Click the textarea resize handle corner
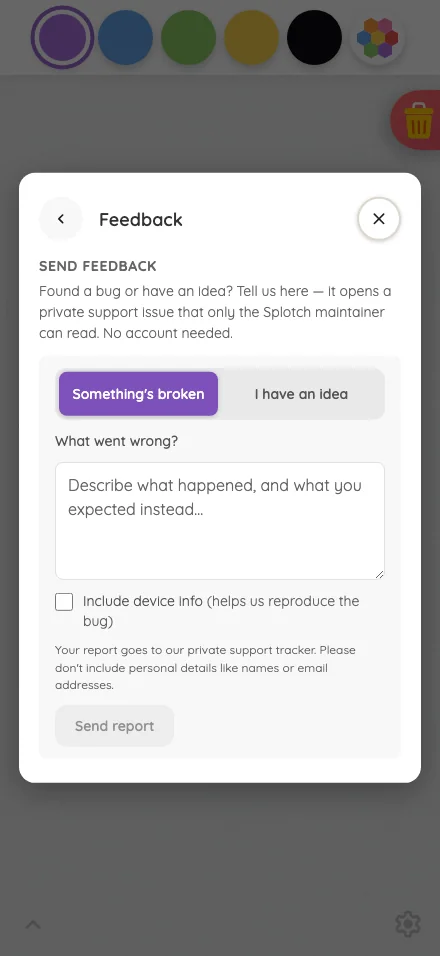This screenshot has height=956, width=440. pyautogui.click(x=379, y=574)
